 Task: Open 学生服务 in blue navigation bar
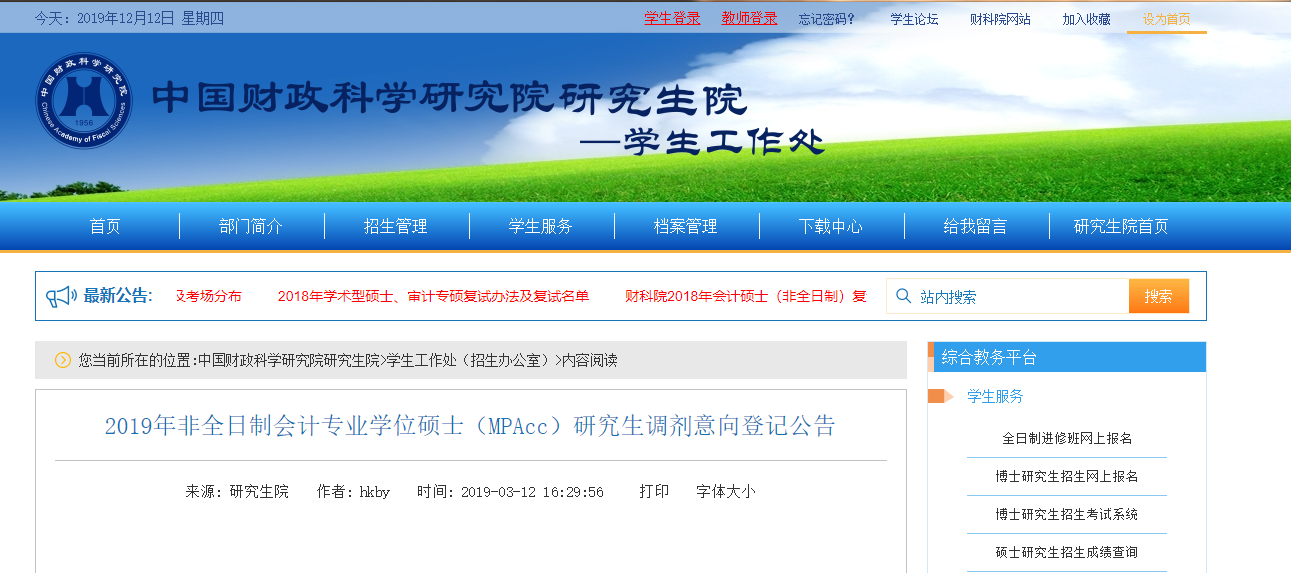[541, 227]
